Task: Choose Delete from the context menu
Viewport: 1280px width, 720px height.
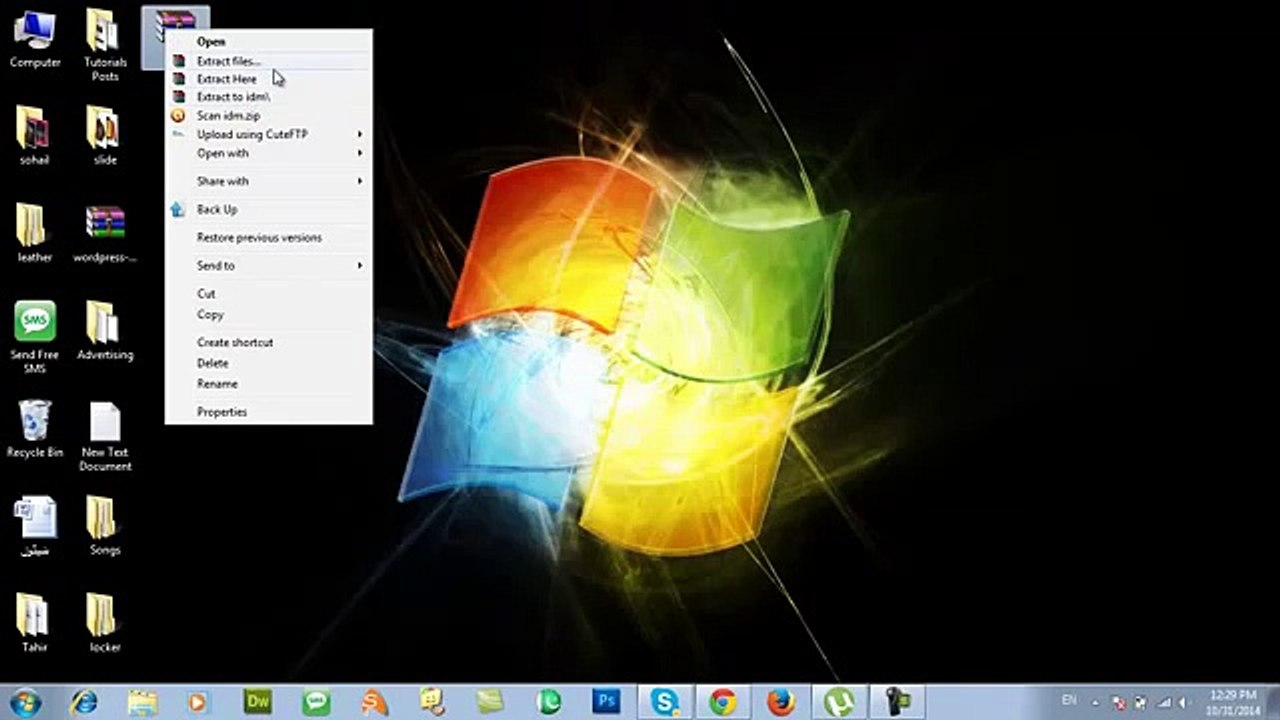Action: click(x=269, y=363)
